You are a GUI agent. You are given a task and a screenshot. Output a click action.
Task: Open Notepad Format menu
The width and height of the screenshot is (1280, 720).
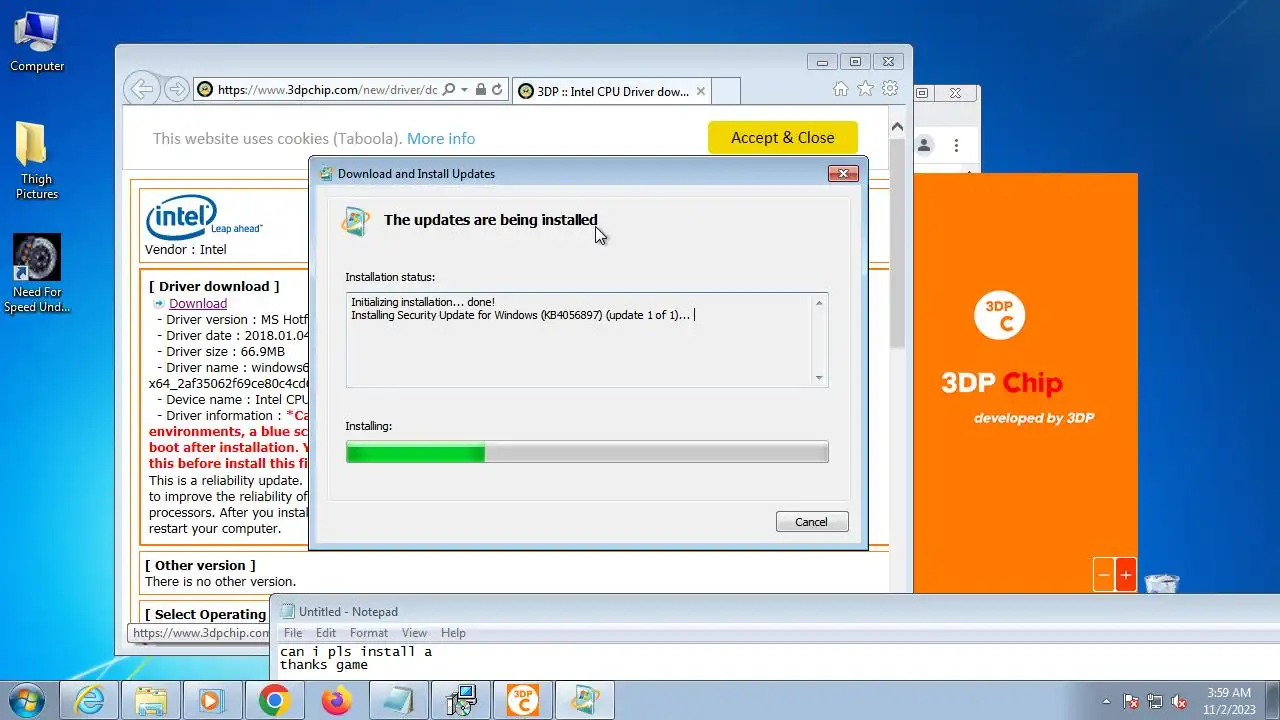[x=369, y=633]
